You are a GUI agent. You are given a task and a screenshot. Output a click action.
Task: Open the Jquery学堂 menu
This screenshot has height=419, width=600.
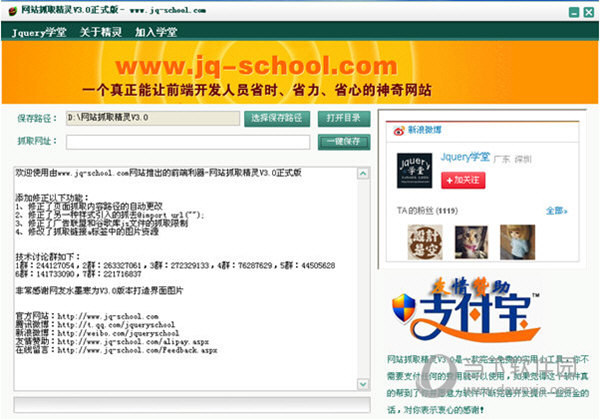coord(39,33)
